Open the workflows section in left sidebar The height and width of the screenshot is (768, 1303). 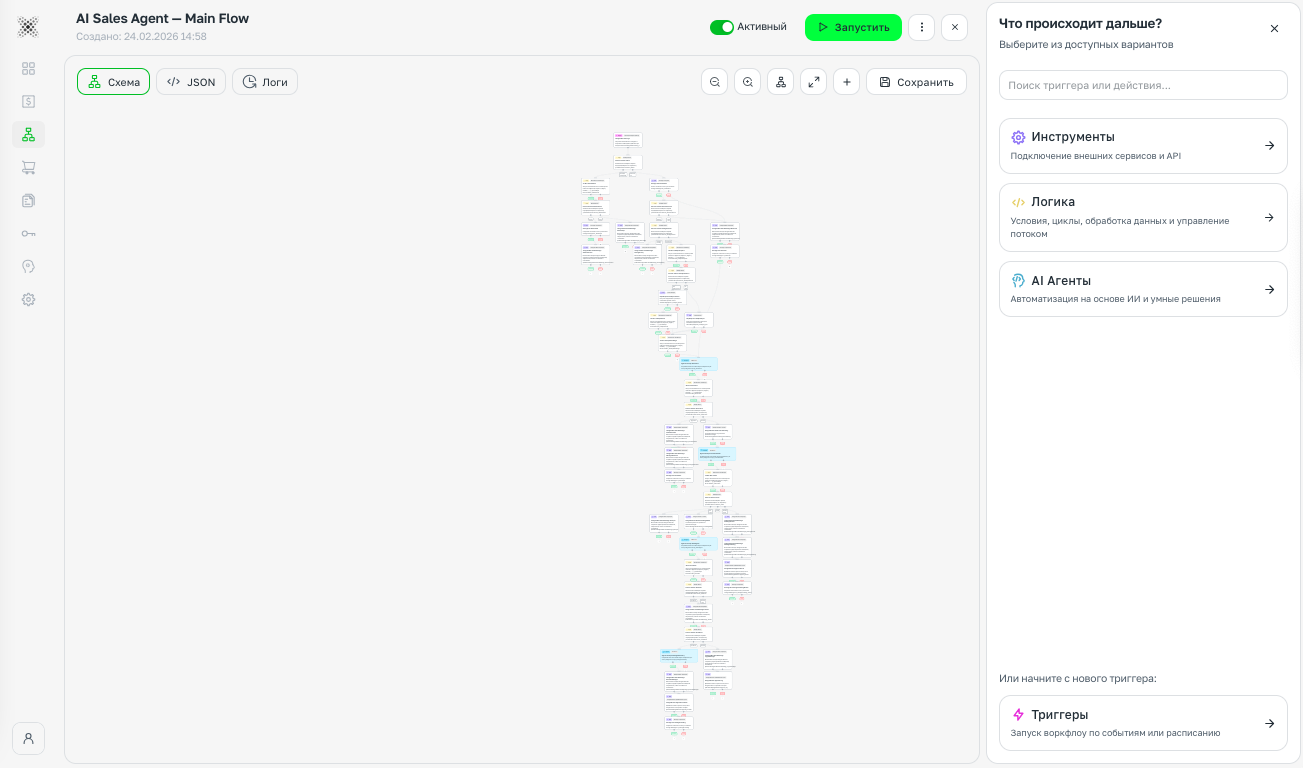(x=28, y=134)
